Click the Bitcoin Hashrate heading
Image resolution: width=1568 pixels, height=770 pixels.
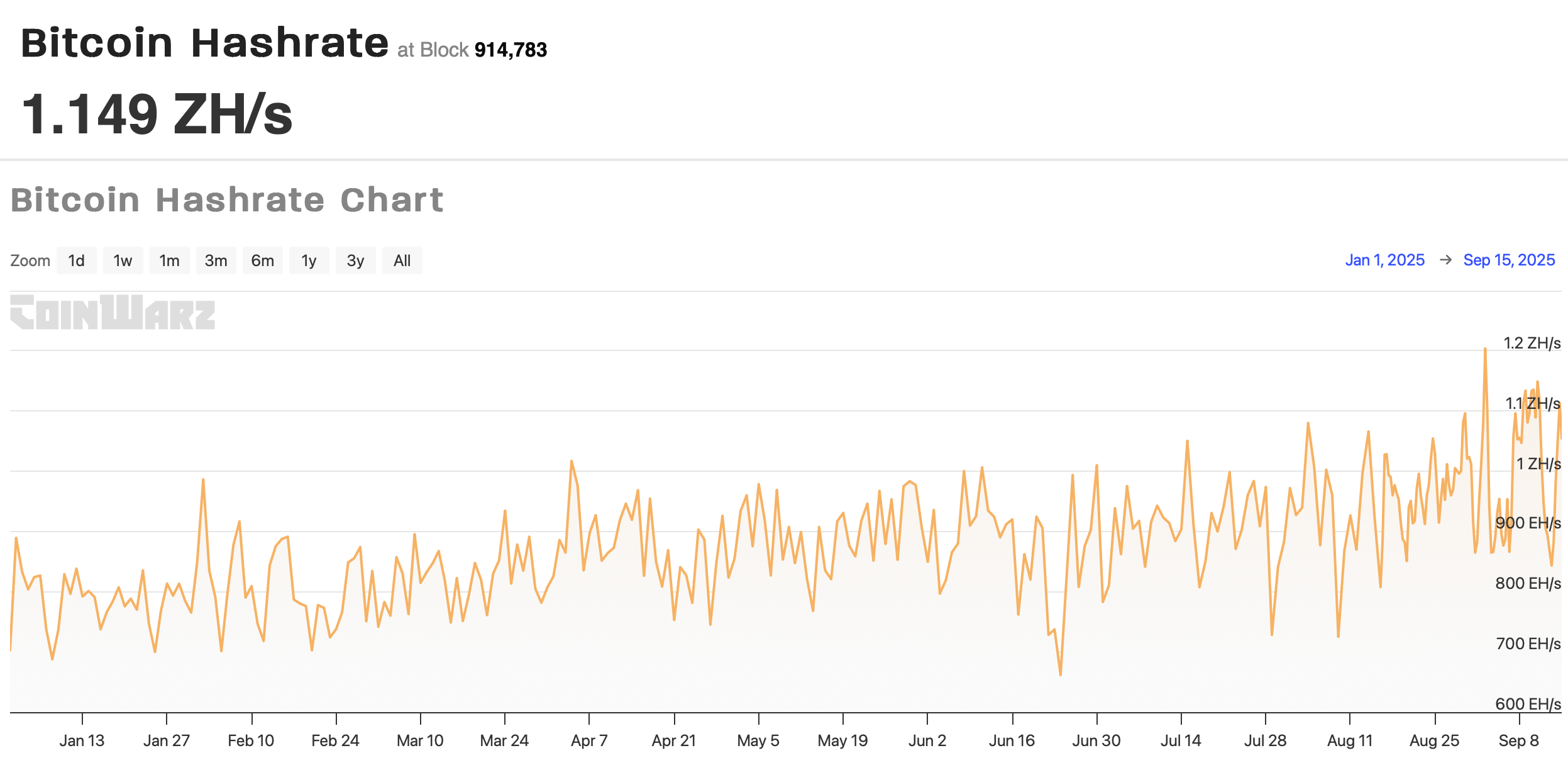pyautogui.click(x=205, y=43)
